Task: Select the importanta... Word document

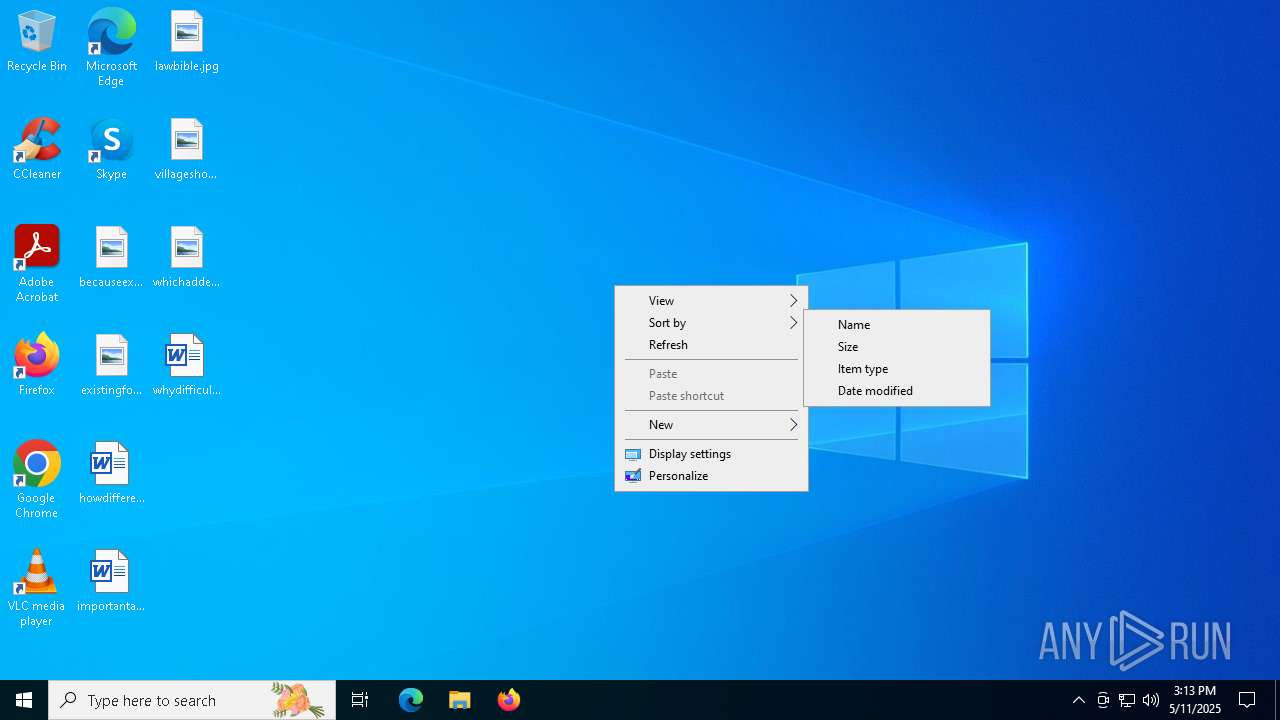Action: 111,582
